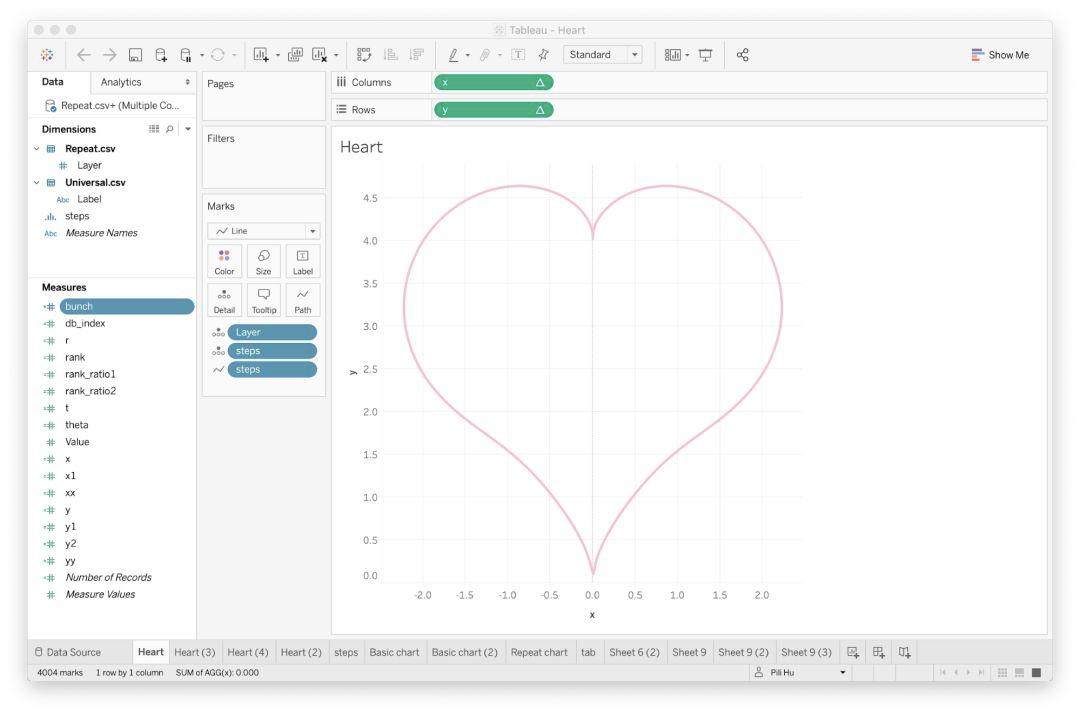The width and height of the screenshot is (1080, 715).
Task: Open the Color card in Marks
Action: tap(224, 262)
